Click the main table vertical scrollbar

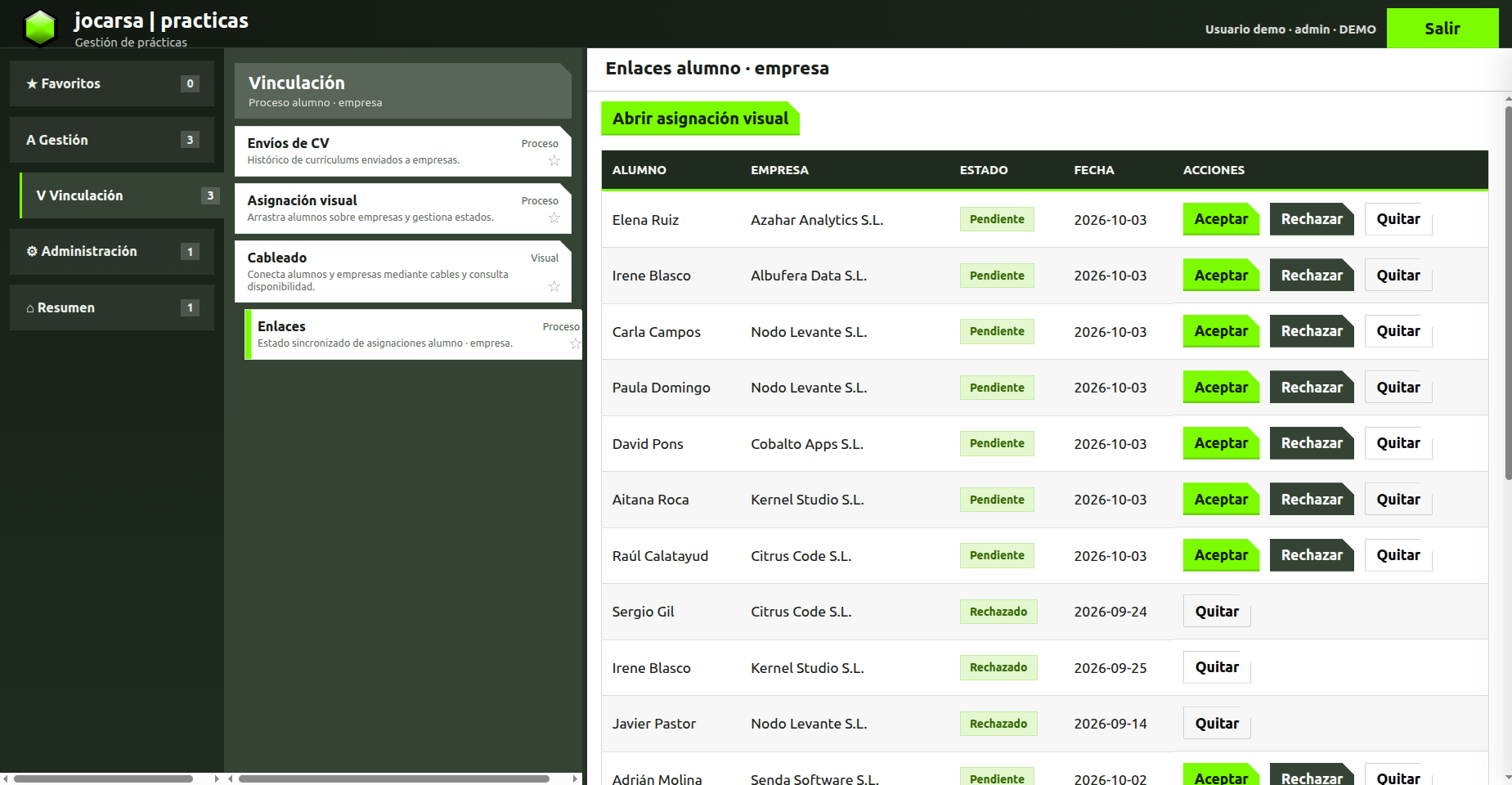click(1508, 293)
